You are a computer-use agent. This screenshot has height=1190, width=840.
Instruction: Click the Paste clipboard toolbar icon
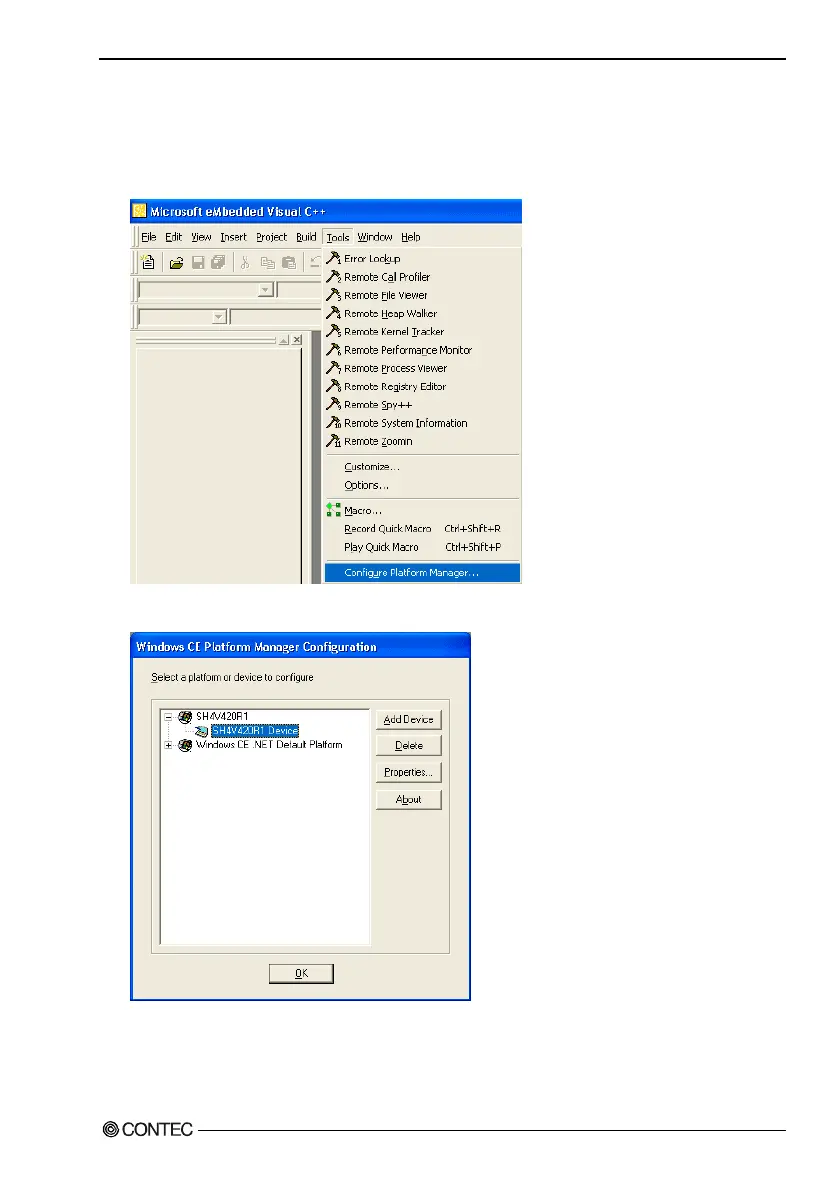click(x=289, y=263)
